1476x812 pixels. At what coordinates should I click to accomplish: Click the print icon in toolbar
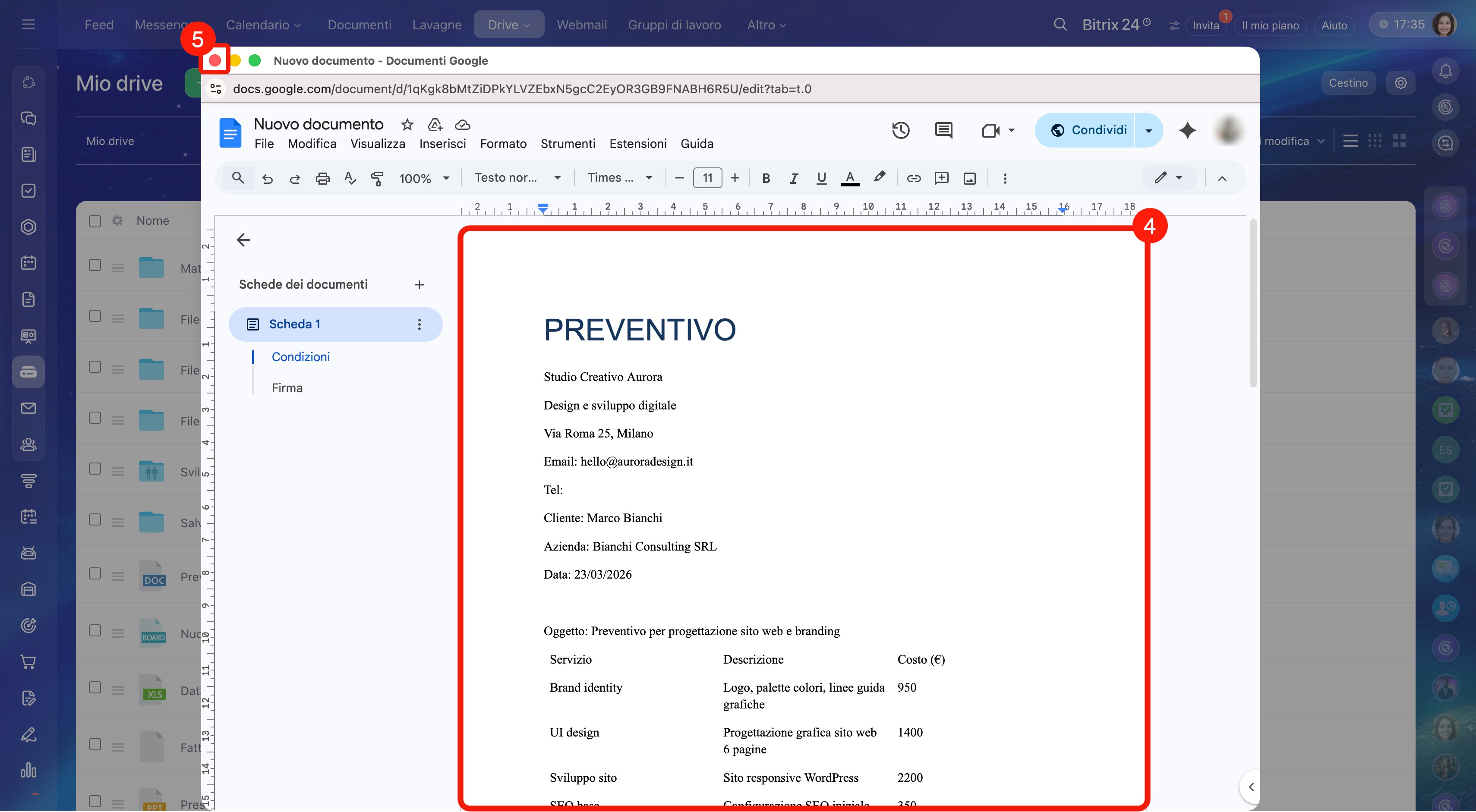[x=322, y=179]
